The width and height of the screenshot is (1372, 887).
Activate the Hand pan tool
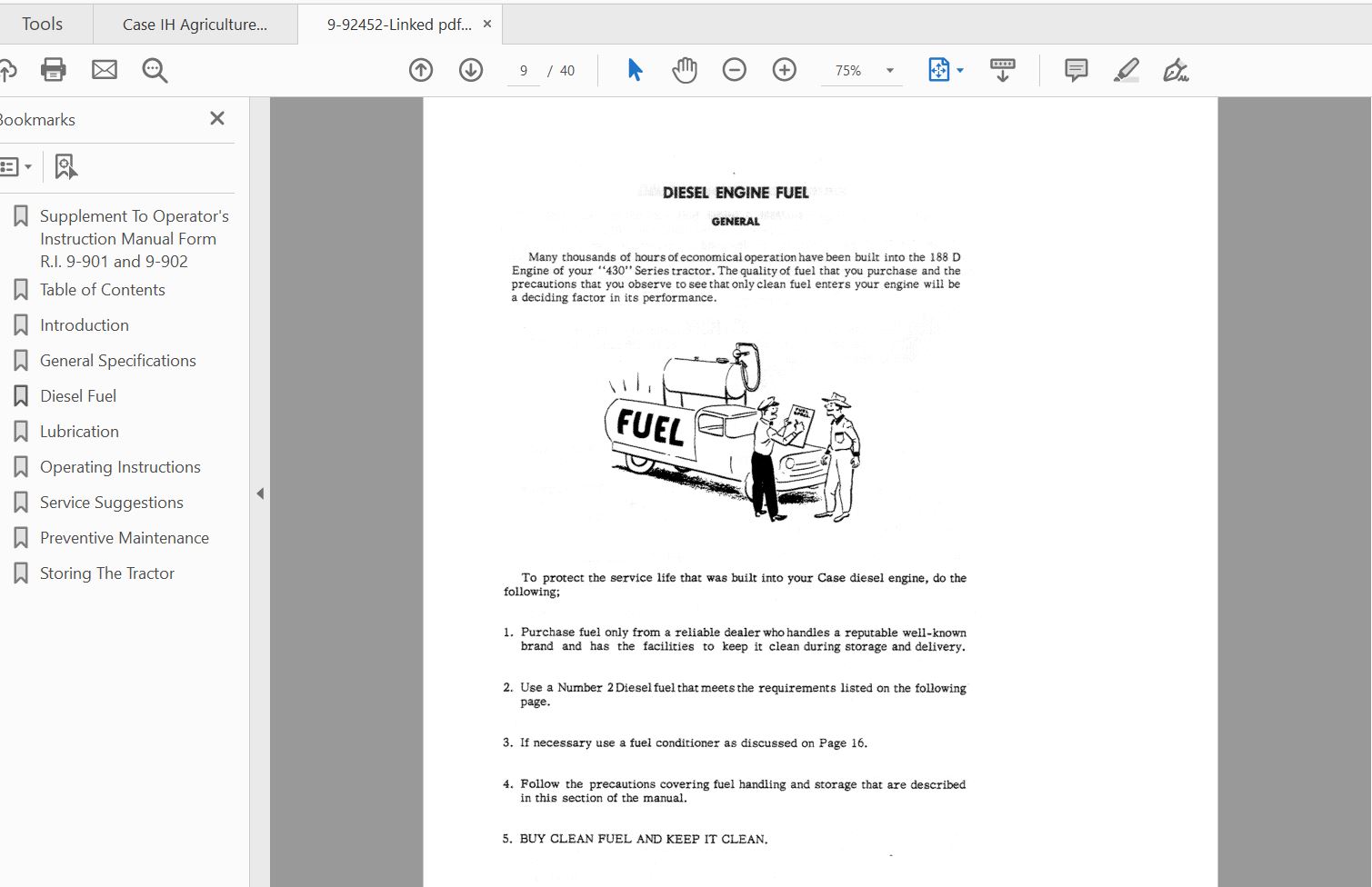point(685,70)
